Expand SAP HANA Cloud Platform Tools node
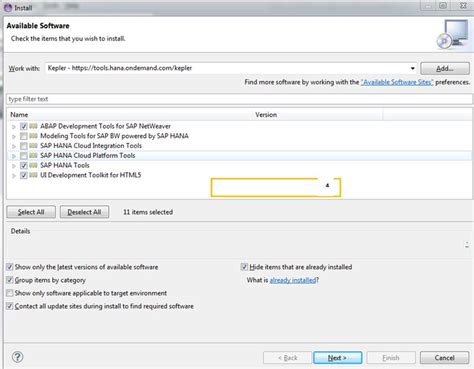Screen dimensions: 474x369 [14, 156]
